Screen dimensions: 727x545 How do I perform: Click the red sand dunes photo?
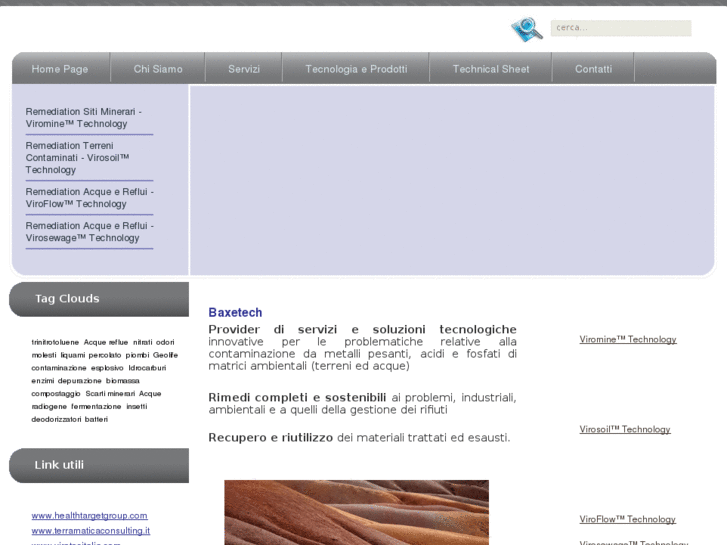pos(357,513)
